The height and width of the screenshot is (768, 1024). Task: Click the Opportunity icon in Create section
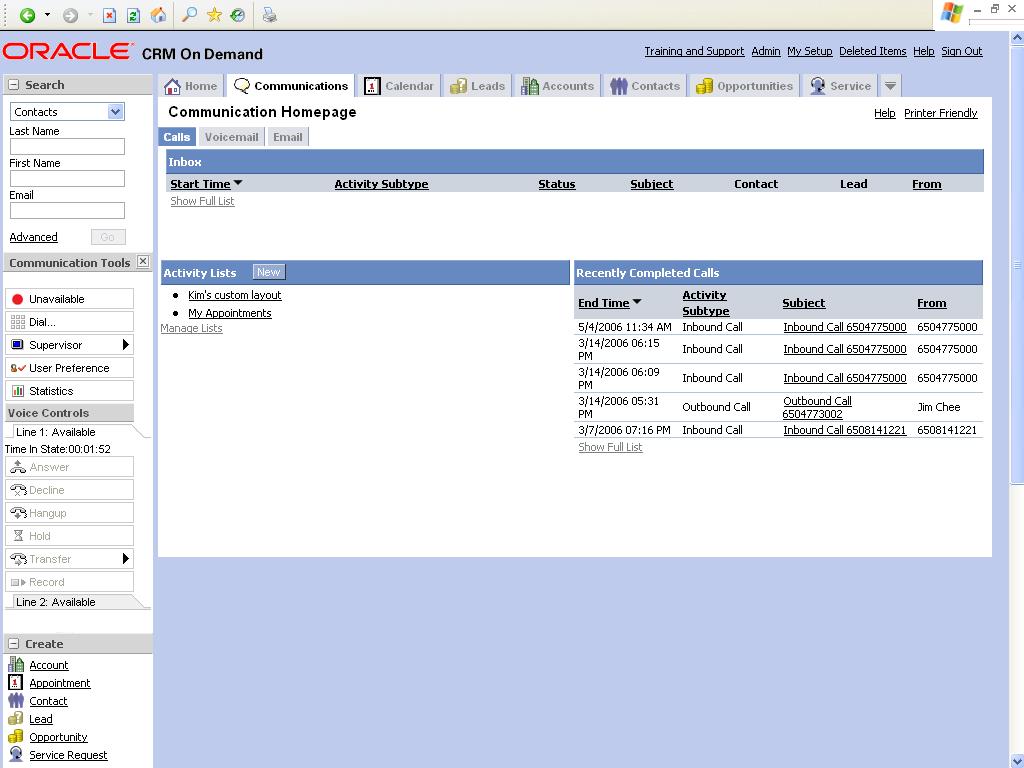click(16, 737)
